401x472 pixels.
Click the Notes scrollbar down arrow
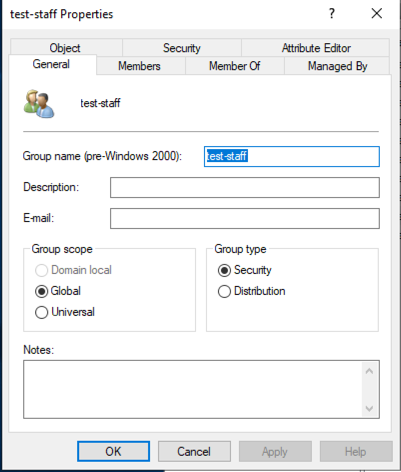pos(369,408)
